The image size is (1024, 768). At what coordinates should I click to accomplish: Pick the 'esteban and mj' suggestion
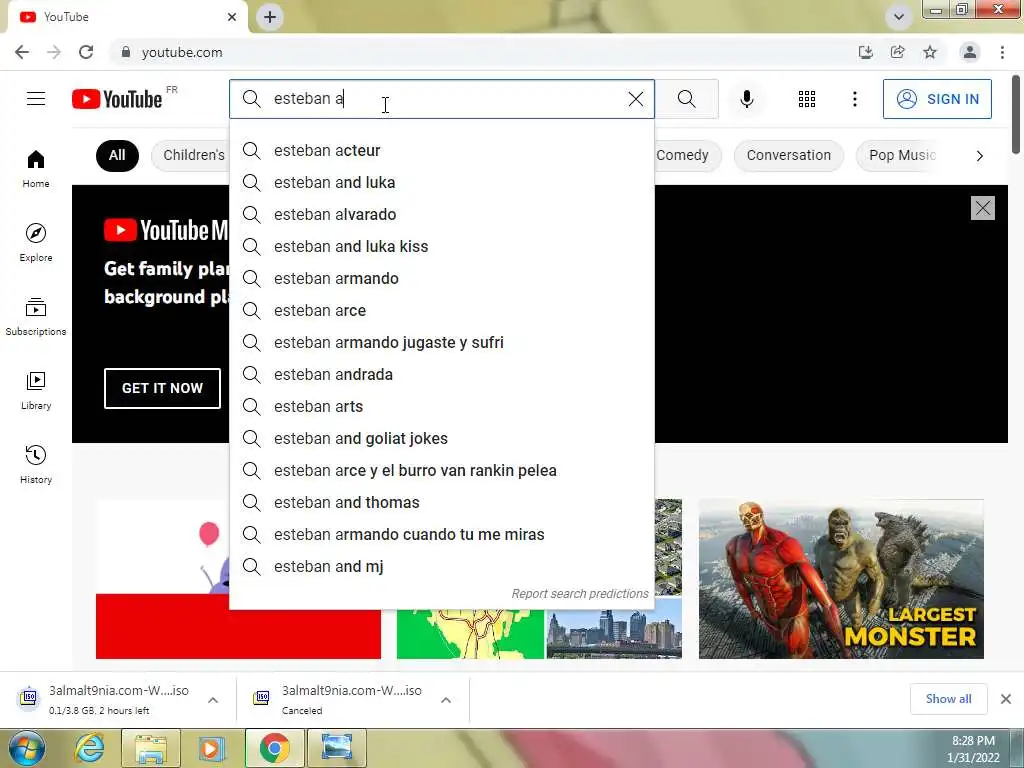(x=442, y=566)
